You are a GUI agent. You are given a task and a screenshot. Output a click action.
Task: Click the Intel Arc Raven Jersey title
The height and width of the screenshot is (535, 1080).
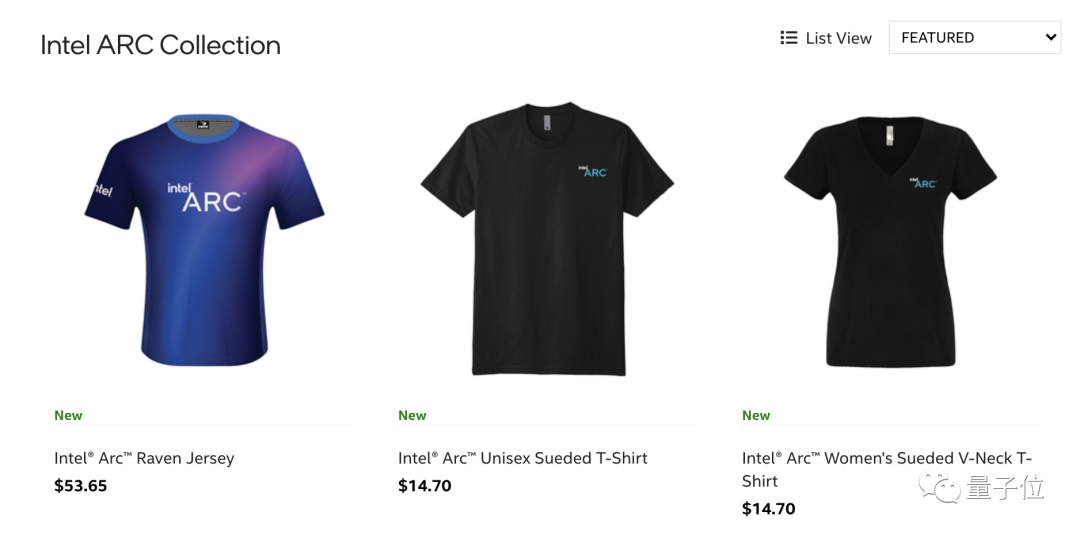tap(144, 458)
